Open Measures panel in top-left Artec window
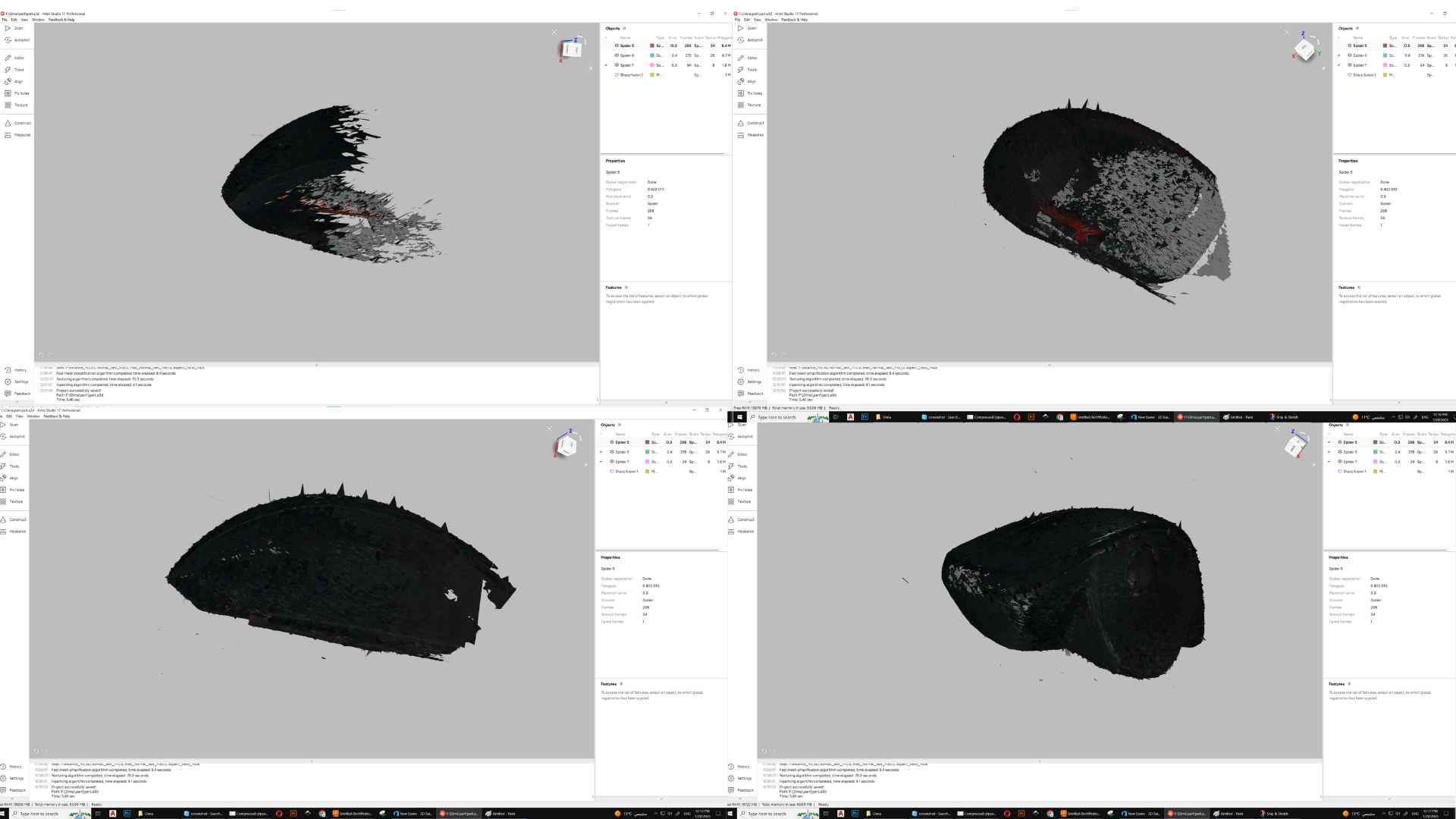Image resolution: width=1456 pixels, height=819 pixels. click(18, 135)
